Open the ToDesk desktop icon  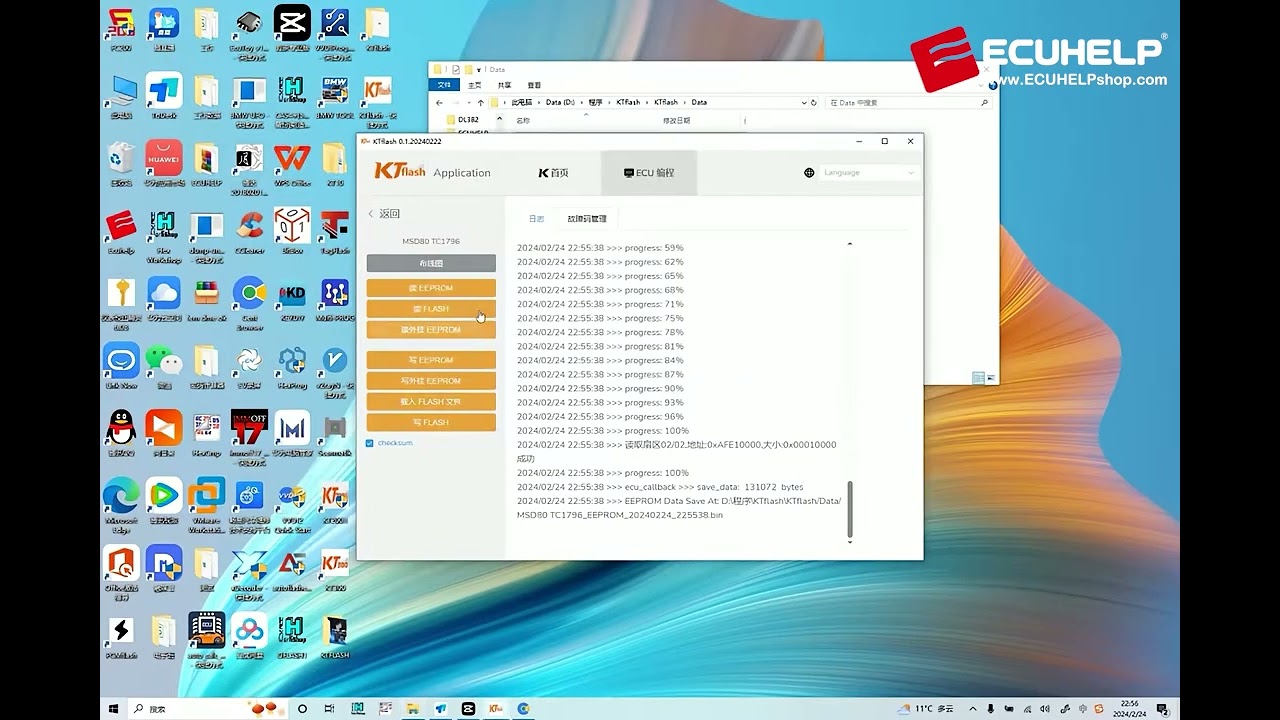point(164,96)
